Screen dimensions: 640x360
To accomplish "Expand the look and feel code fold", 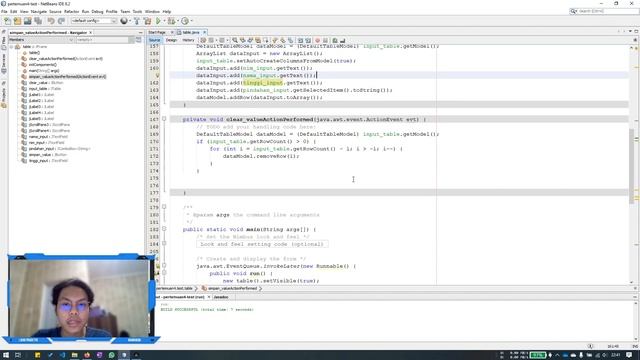I will [164, 244].
